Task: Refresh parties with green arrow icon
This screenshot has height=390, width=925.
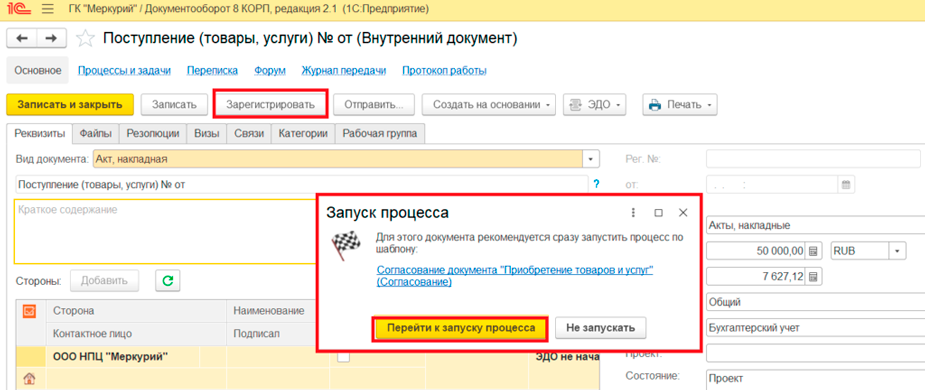Action: 168,281
